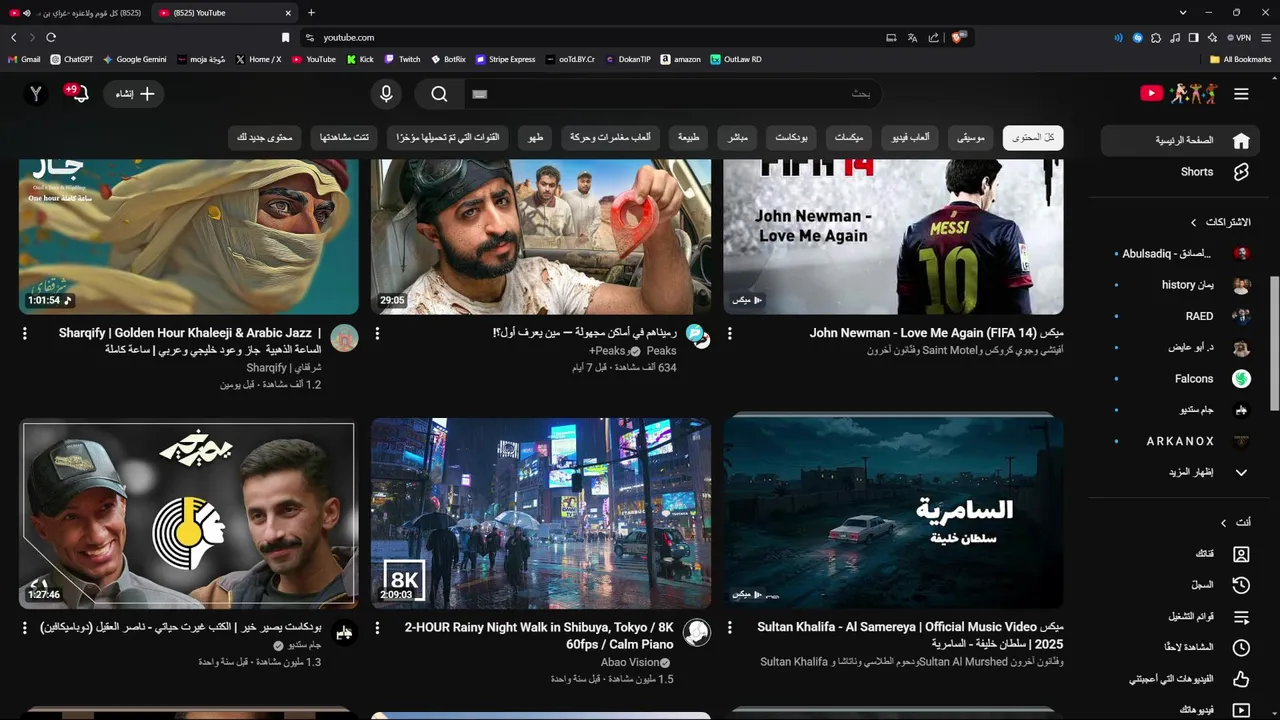Expand the You (أنت) section chevron

pyautogui.click(x=1223, y=523)
